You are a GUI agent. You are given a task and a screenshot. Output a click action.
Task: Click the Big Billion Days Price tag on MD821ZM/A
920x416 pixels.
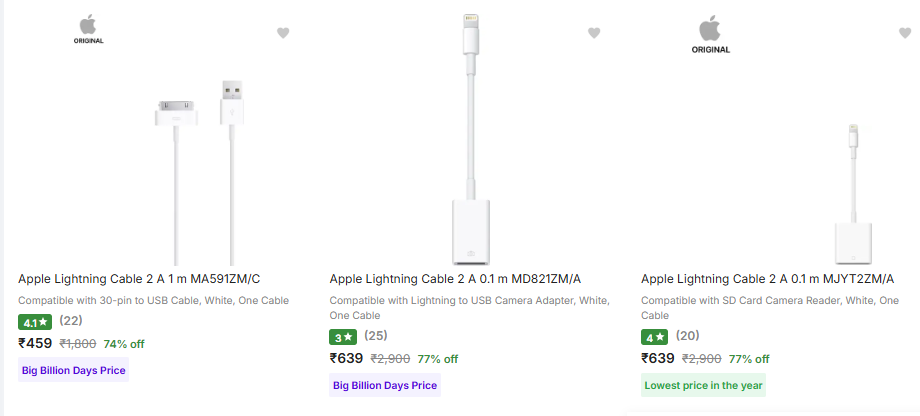click(385, 385)
